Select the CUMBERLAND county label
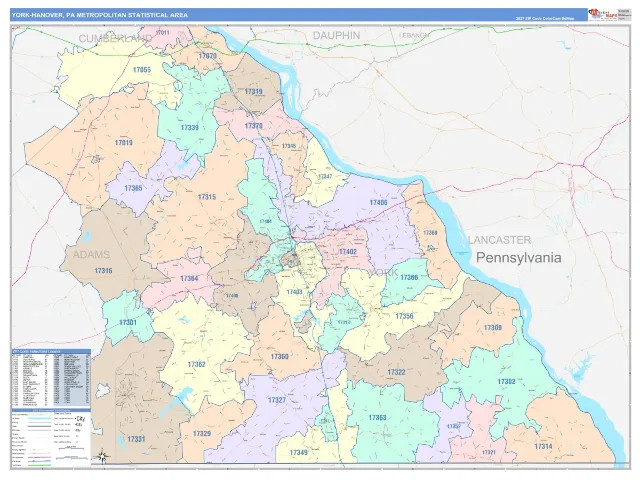This screenshot has width=640, height=480. pyautogui.click(x=116, y=39)
